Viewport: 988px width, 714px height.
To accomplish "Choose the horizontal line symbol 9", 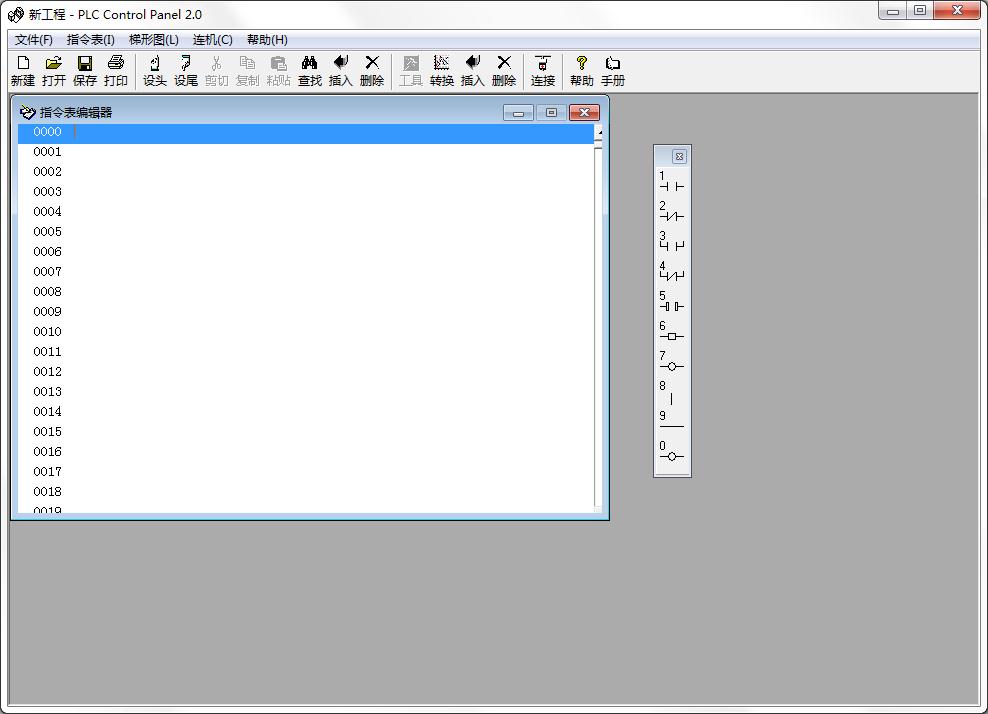I will 672,421.
